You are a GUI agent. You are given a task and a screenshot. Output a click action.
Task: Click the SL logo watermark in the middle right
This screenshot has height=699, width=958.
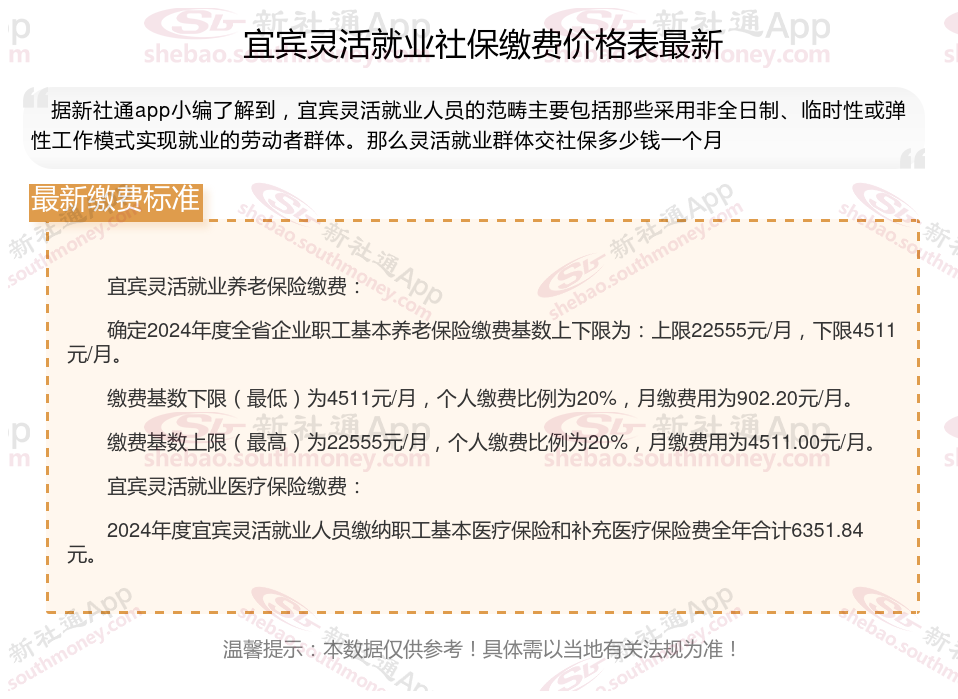coord(591,426)
